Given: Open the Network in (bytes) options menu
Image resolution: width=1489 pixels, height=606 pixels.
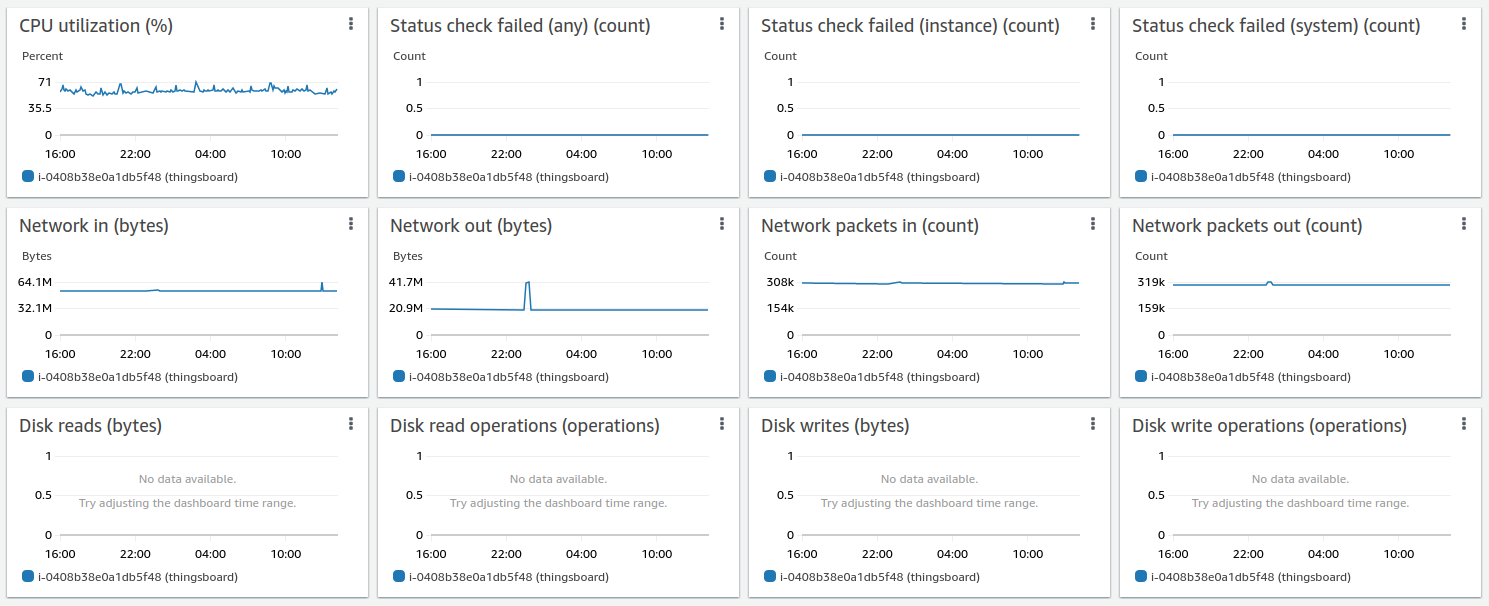Looking at the screenshot, I should 351,224.
